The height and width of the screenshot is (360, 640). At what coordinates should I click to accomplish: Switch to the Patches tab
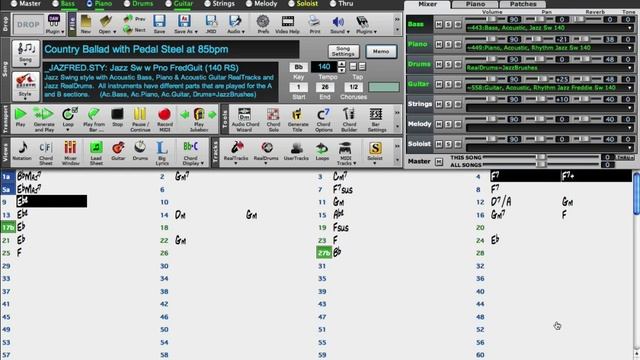pyautogui.click(x=523, y=4)
